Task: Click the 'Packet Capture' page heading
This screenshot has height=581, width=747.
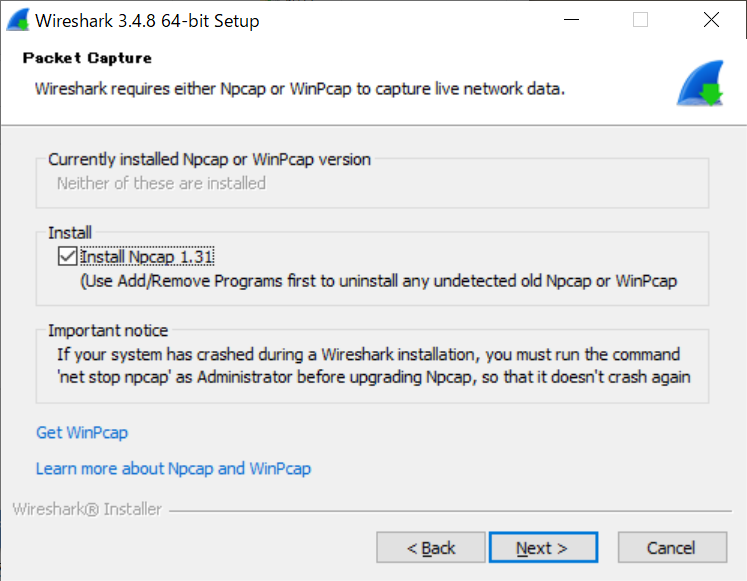Action: tap(87, 58)
